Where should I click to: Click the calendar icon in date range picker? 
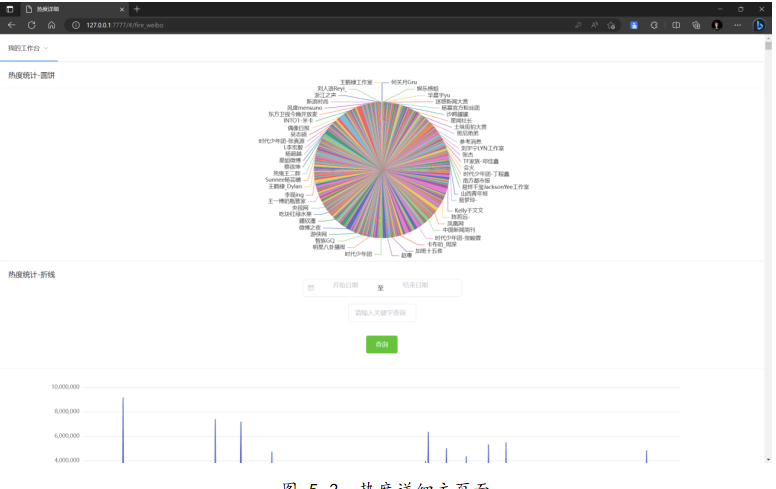(x=311, y=288)
